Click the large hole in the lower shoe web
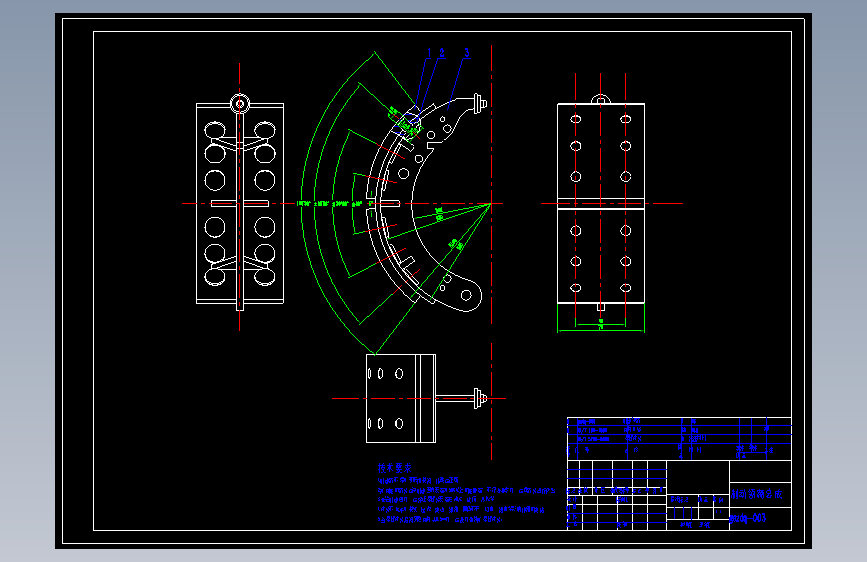The image size is (867, 562). 466,295
